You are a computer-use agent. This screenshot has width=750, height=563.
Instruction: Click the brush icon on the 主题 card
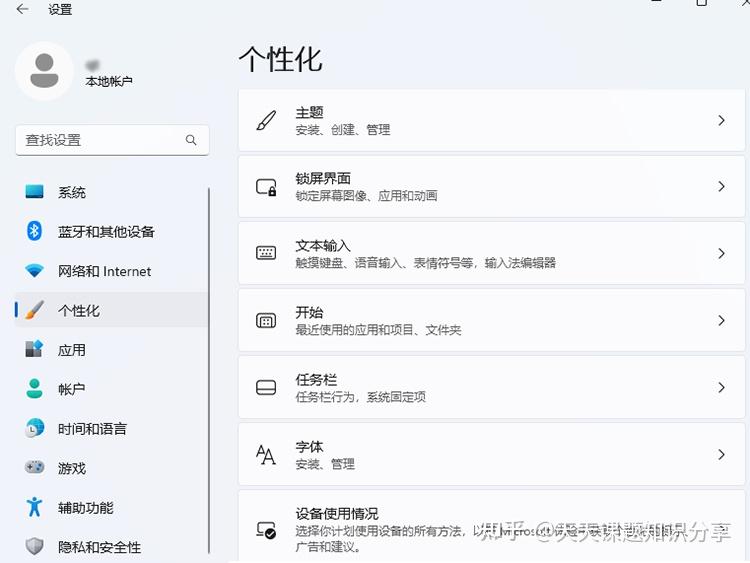tap(266, 121)
